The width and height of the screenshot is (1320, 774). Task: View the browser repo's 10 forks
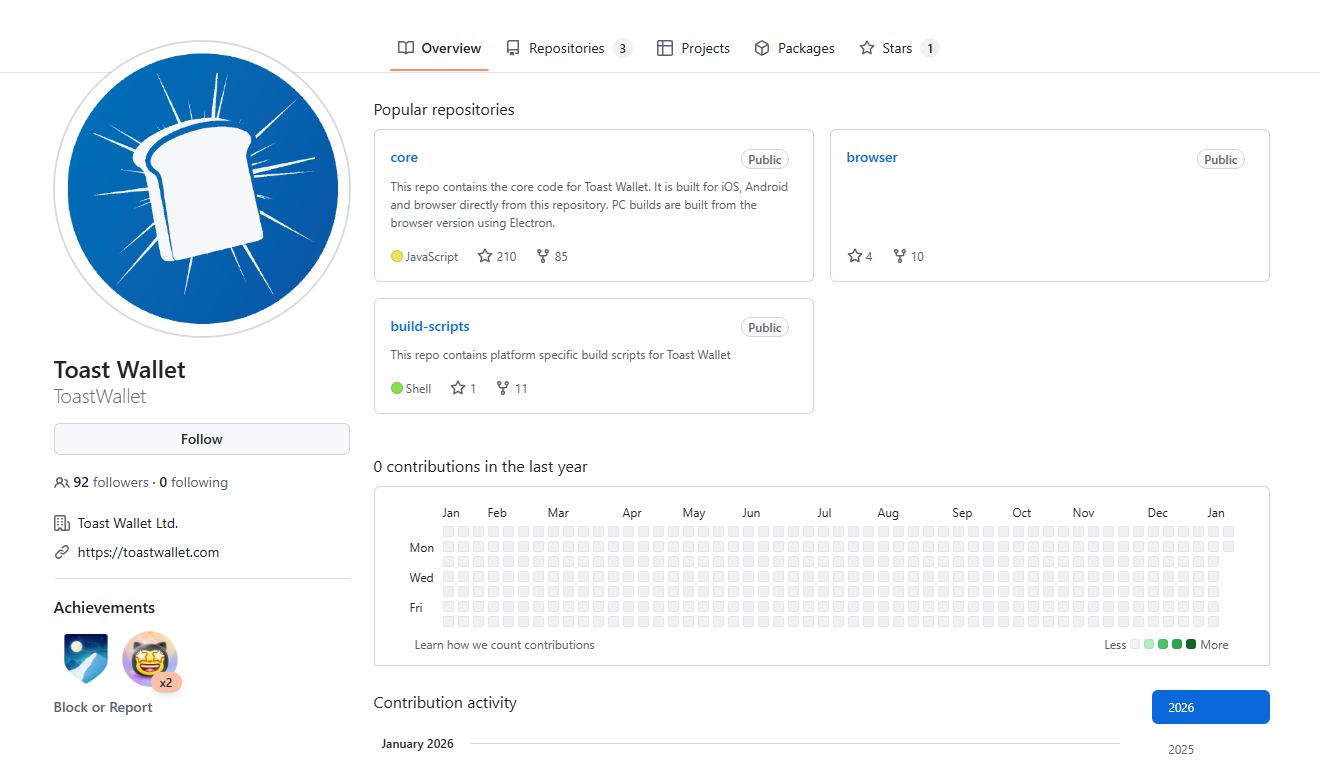click(908, 257)
